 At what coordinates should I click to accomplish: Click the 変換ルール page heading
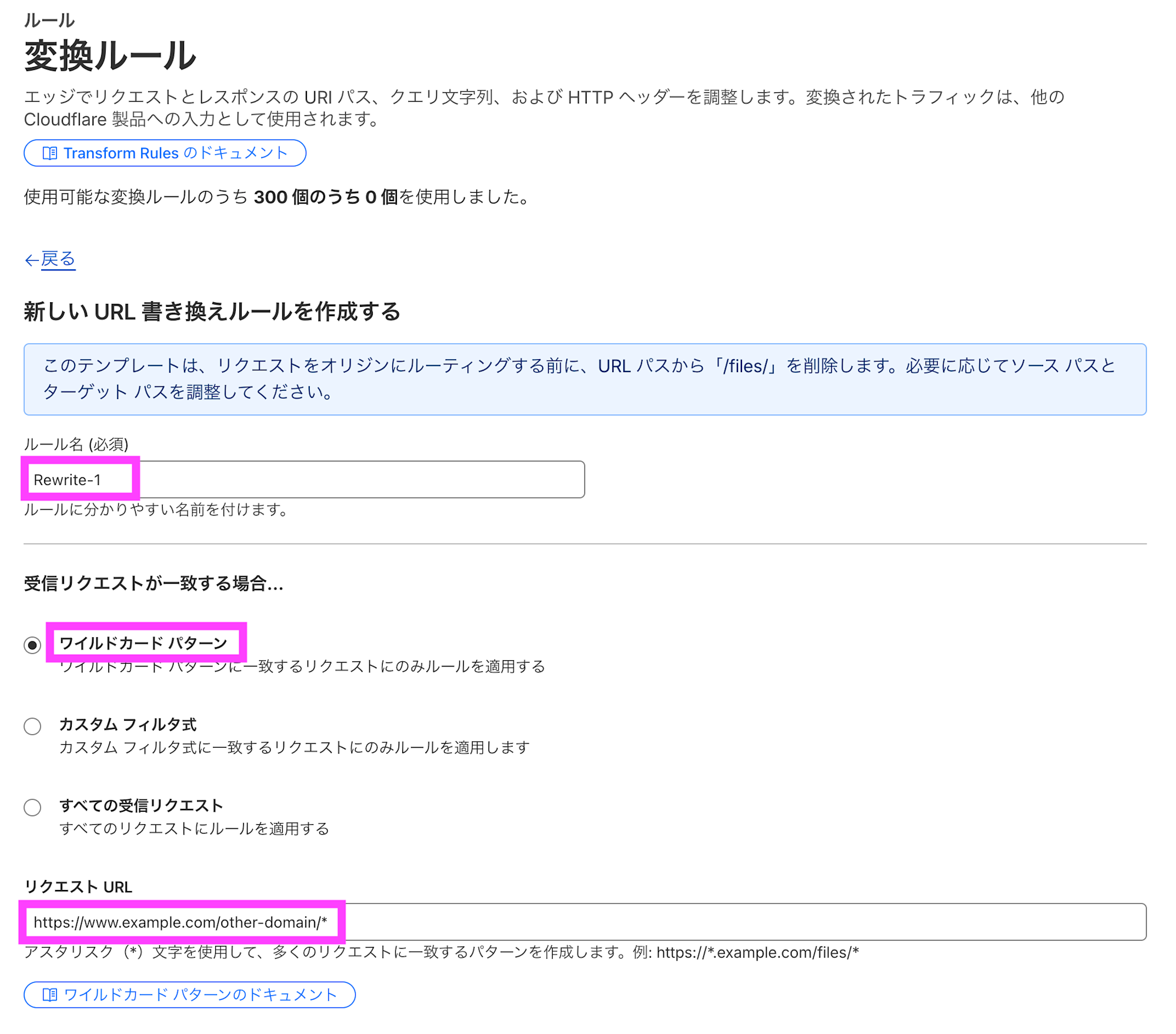(x=110, y=56)
